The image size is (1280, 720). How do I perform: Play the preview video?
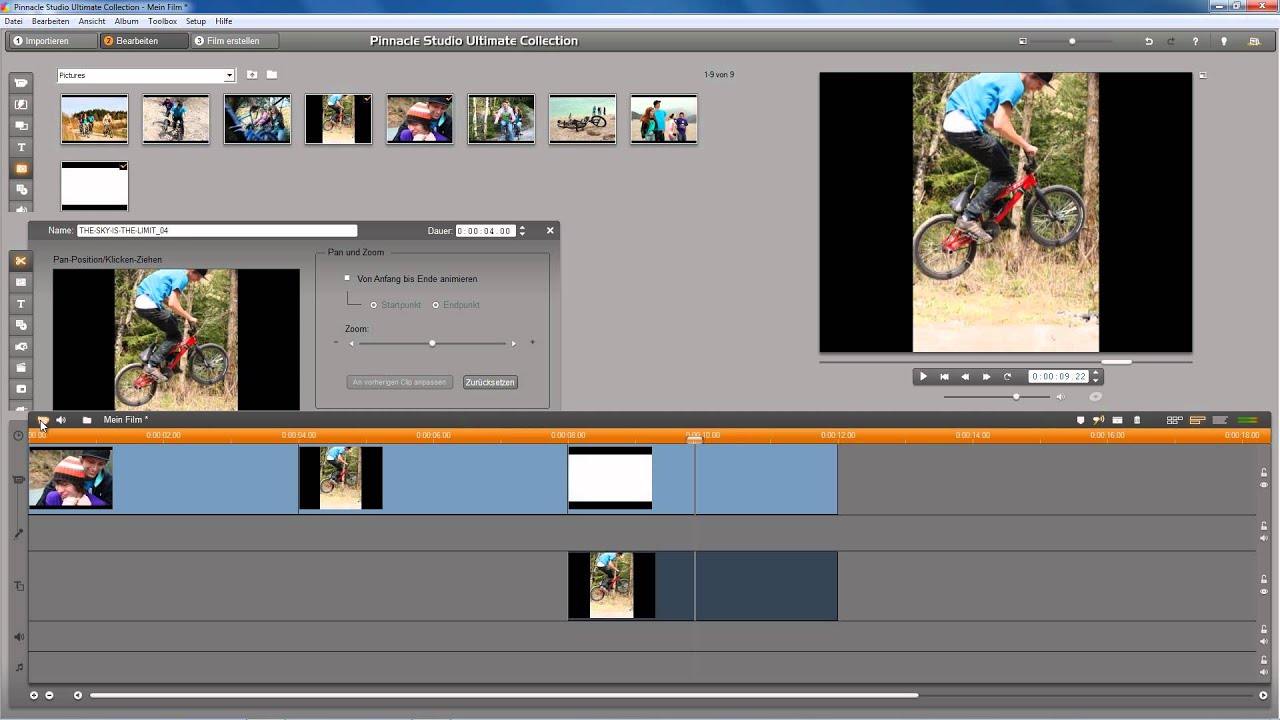pos(923,377)
